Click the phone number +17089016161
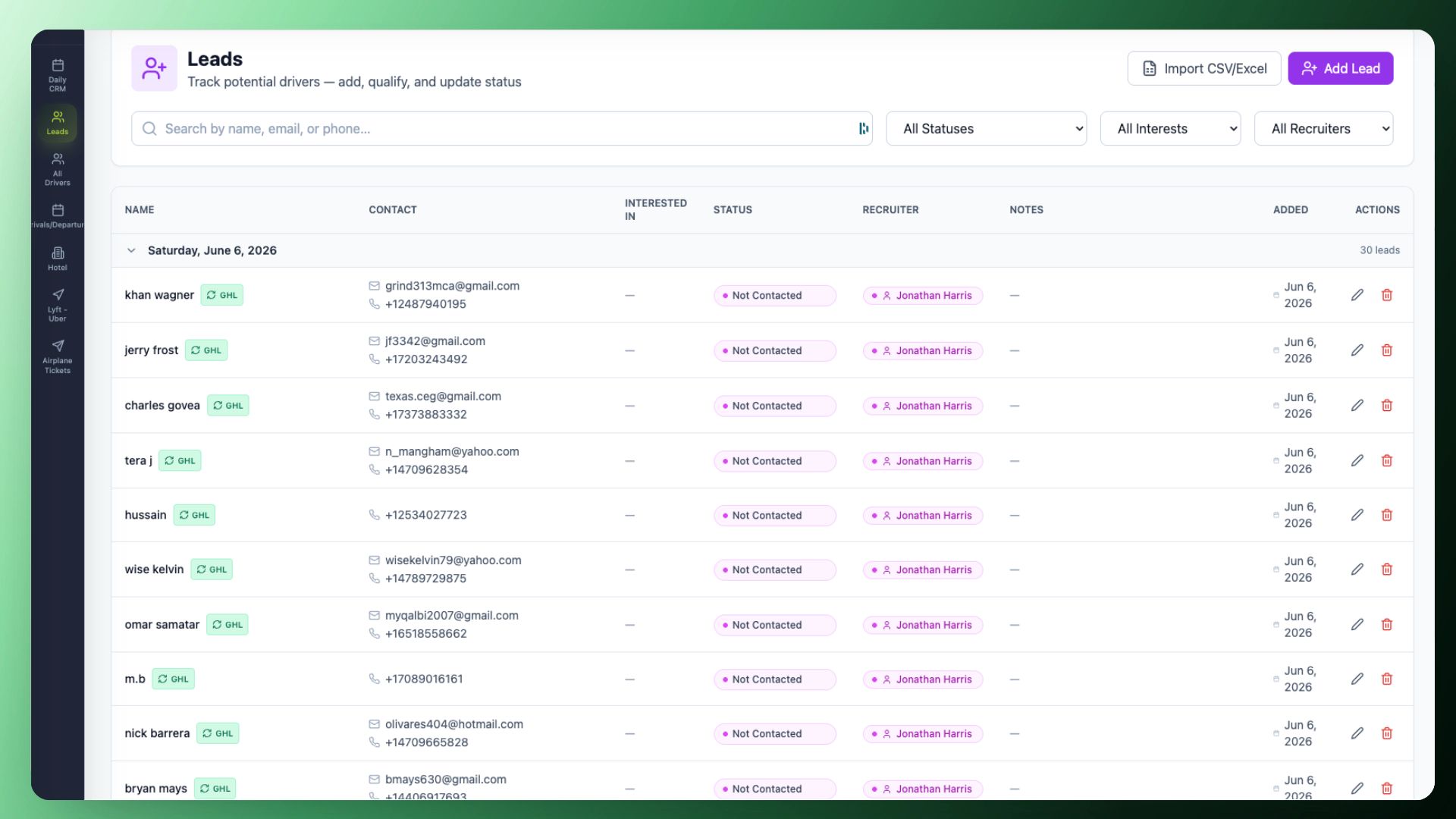 pyautogui.click(x=424, y=679)
